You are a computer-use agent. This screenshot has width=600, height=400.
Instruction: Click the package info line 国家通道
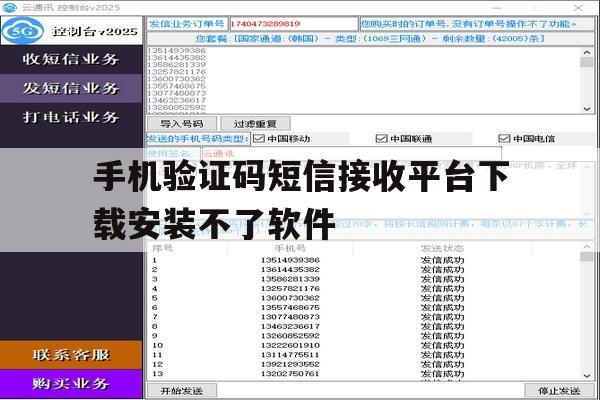tap(369, 39)
